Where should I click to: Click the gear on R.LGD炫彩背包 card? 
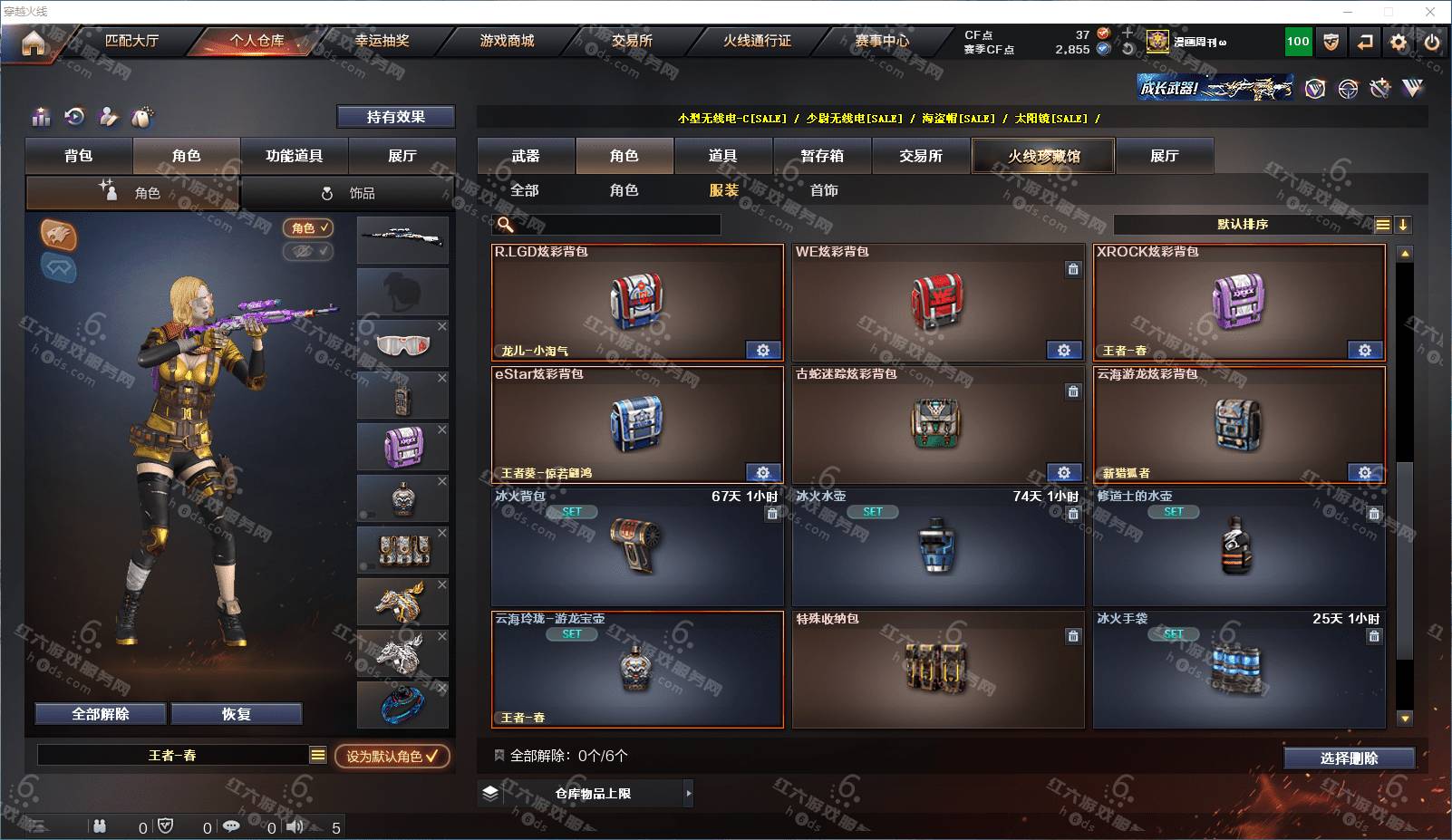(763, 350)
